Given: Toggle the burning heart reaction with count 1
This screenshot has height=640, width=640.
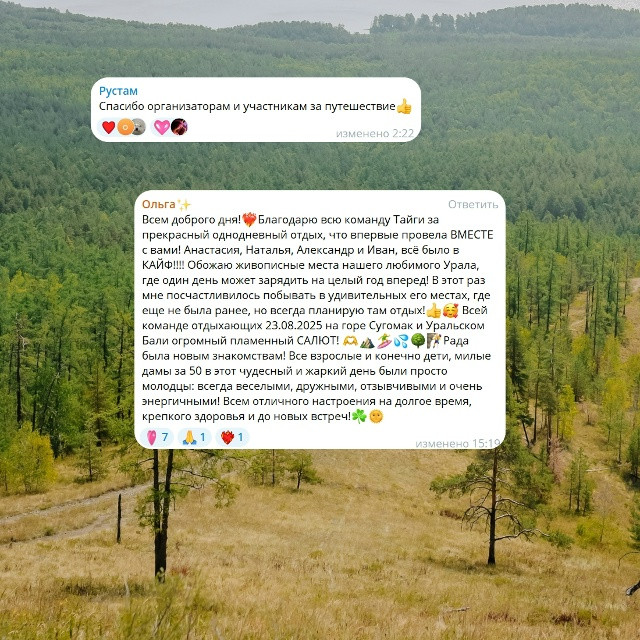Looking at the screenshot, I should click(232, 437).
